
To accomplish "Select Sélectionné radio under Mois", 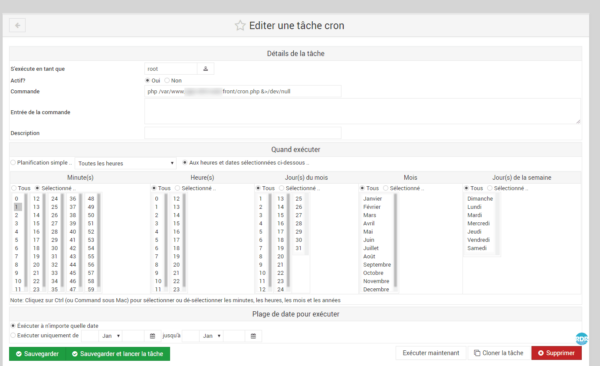I will (386, 188).
